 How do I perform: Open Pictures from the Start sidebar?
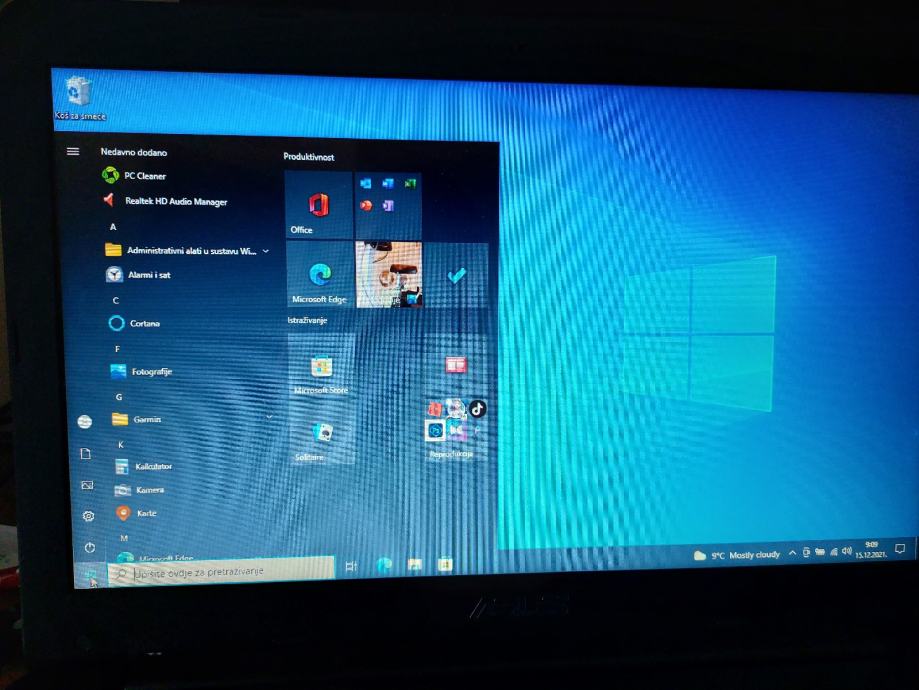pyautogui.click(x=87, y=485)
